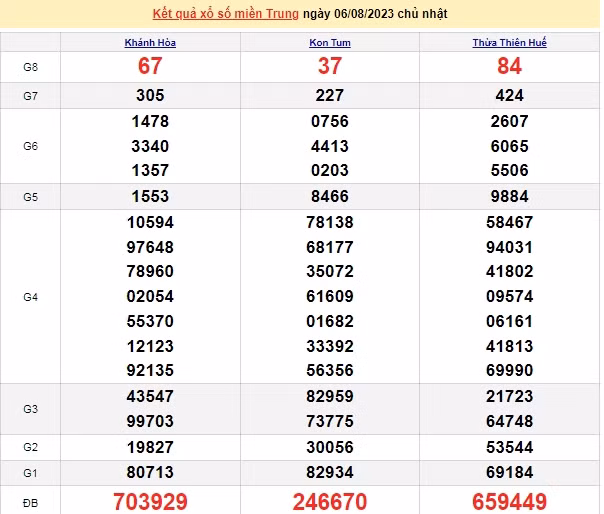Open the Khánh Hòa province link

(x=150, y=43)
